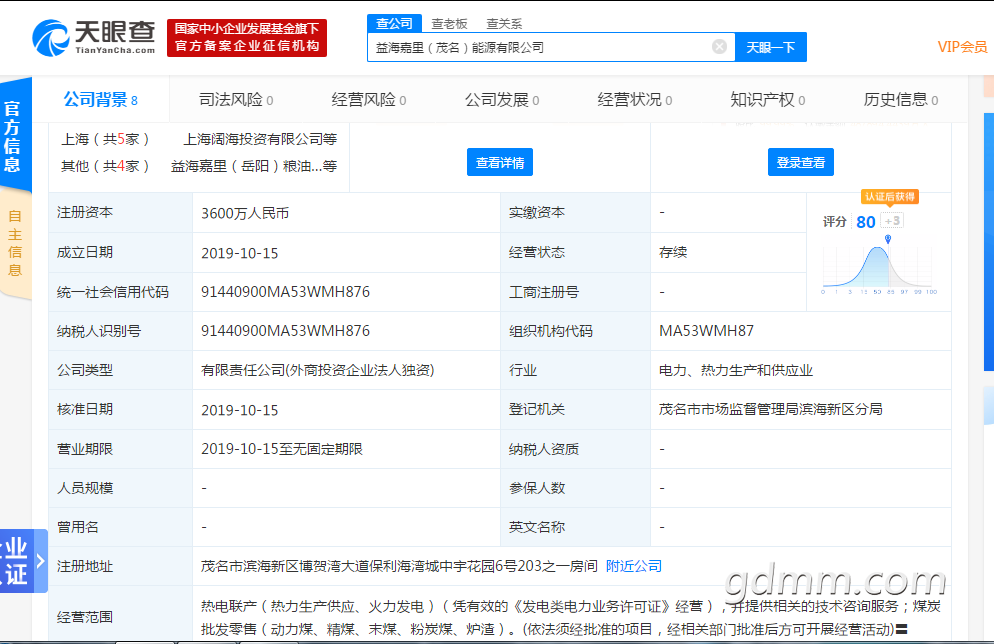Click the 天眼一下 search button
The image size is (994, 644).
click(770, 47)
